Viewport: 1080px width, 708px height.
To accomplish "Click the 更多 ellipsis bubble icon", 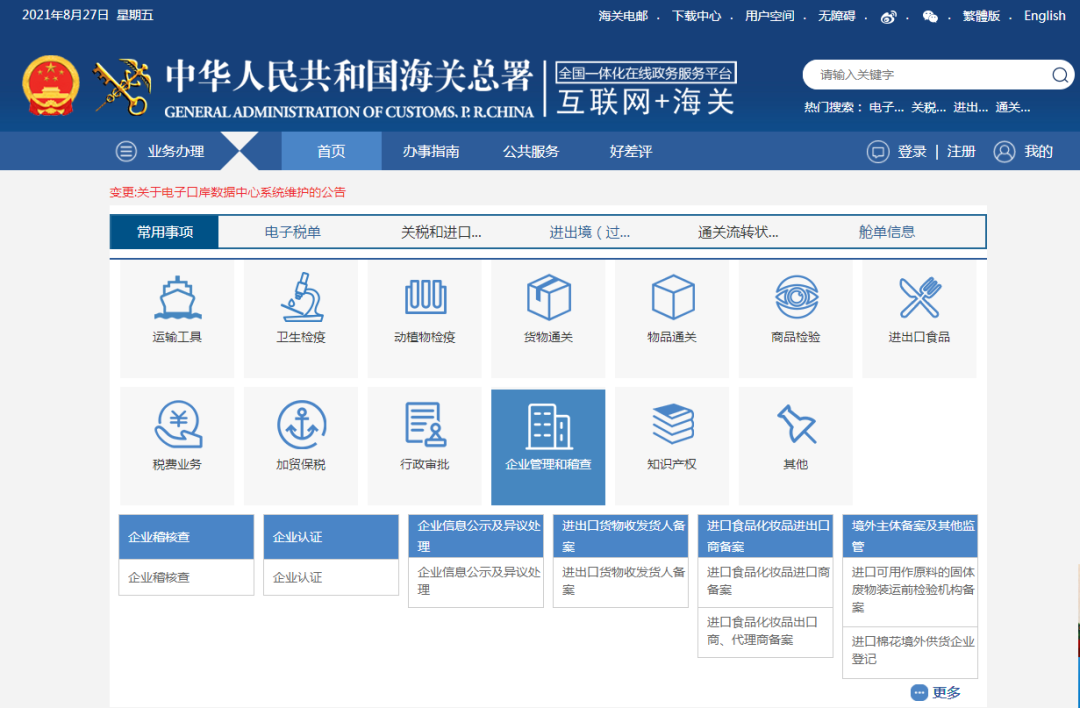I will (919, 692).
